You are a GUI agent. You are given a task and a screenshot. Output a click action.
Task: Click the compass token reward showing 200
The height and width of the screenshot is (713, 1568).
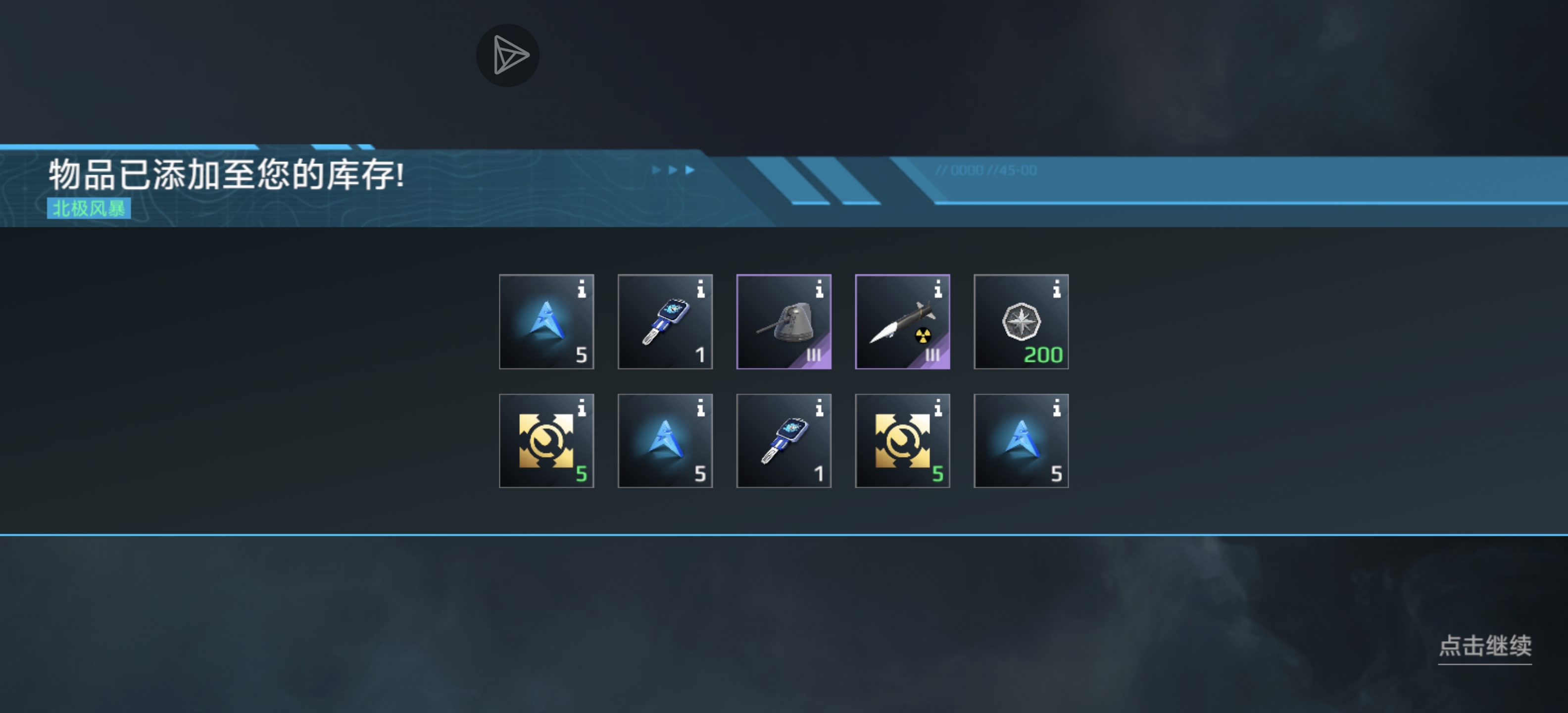[1021, 321]
